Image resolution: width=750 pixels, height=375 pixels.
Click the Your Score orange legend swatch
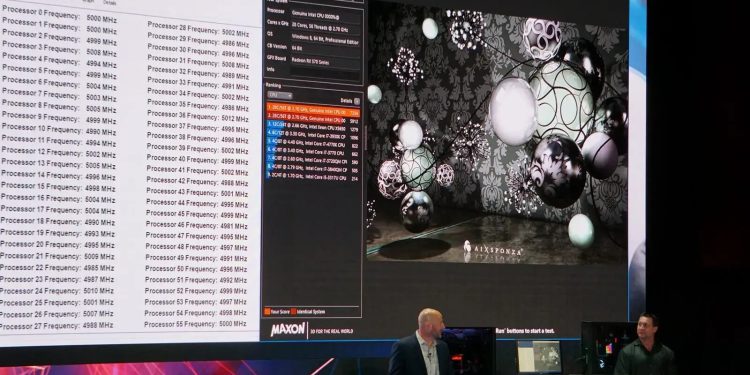267,311
